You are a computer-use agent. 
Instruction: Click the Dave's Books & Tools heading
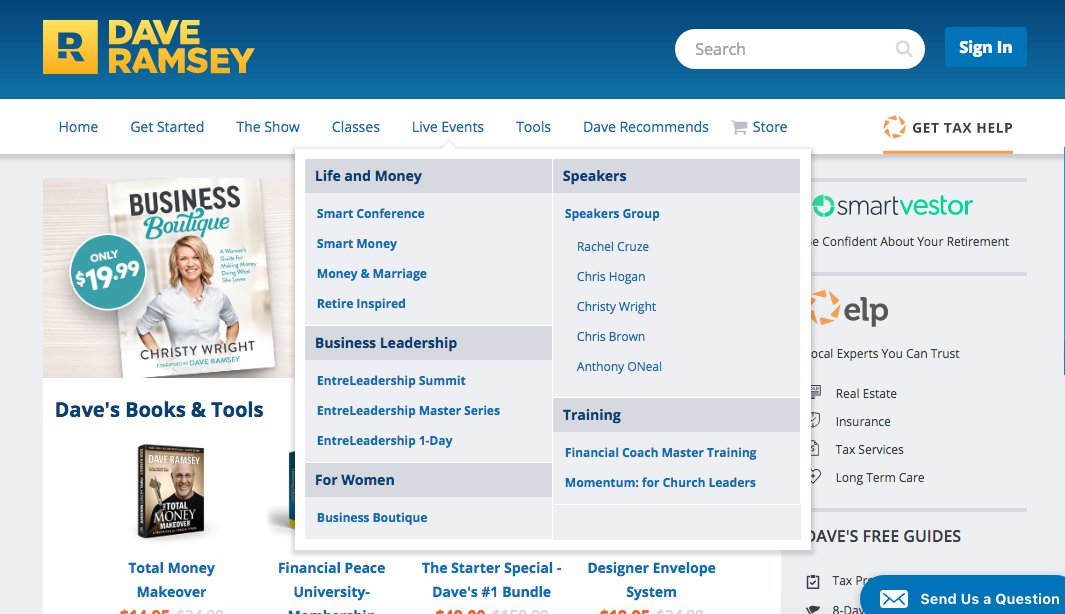159,410
